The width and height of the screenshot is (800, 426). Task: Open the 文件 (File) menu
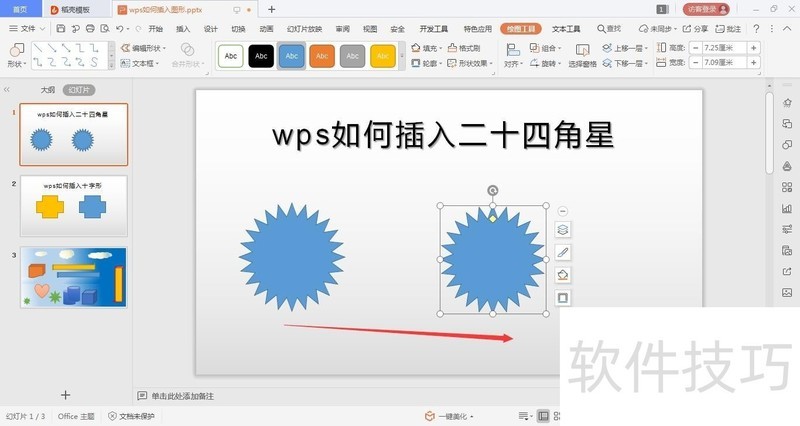[27, 29]
